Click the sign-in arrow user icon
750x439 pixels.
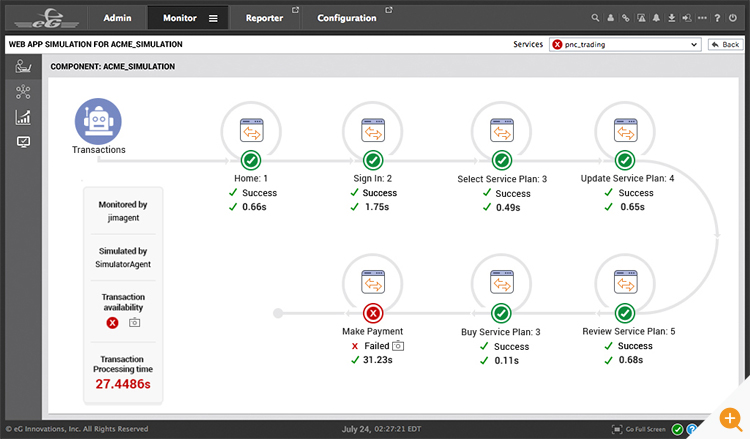(687, 18)
